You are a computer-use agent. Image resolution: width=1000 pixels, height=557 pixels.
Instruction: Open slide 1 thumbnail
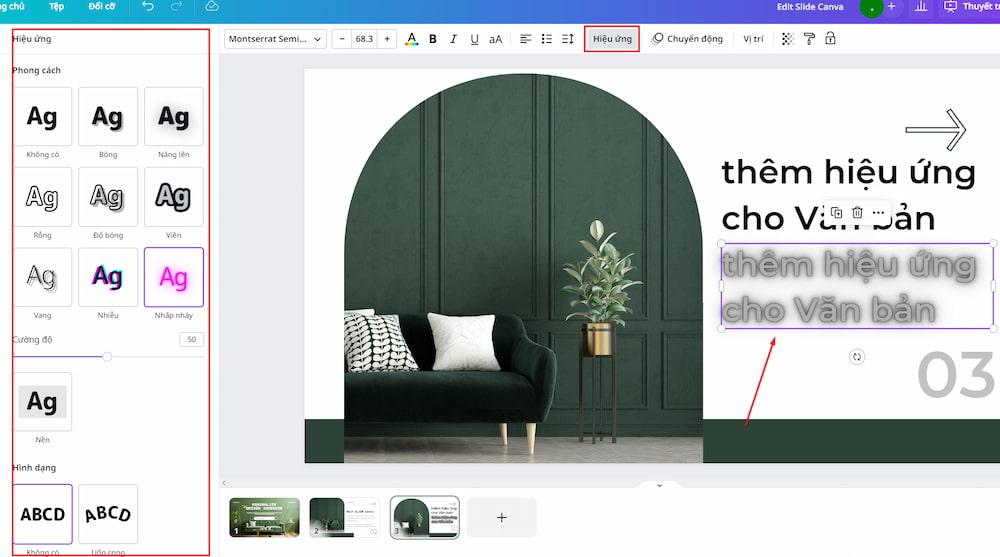coord(265,517)
